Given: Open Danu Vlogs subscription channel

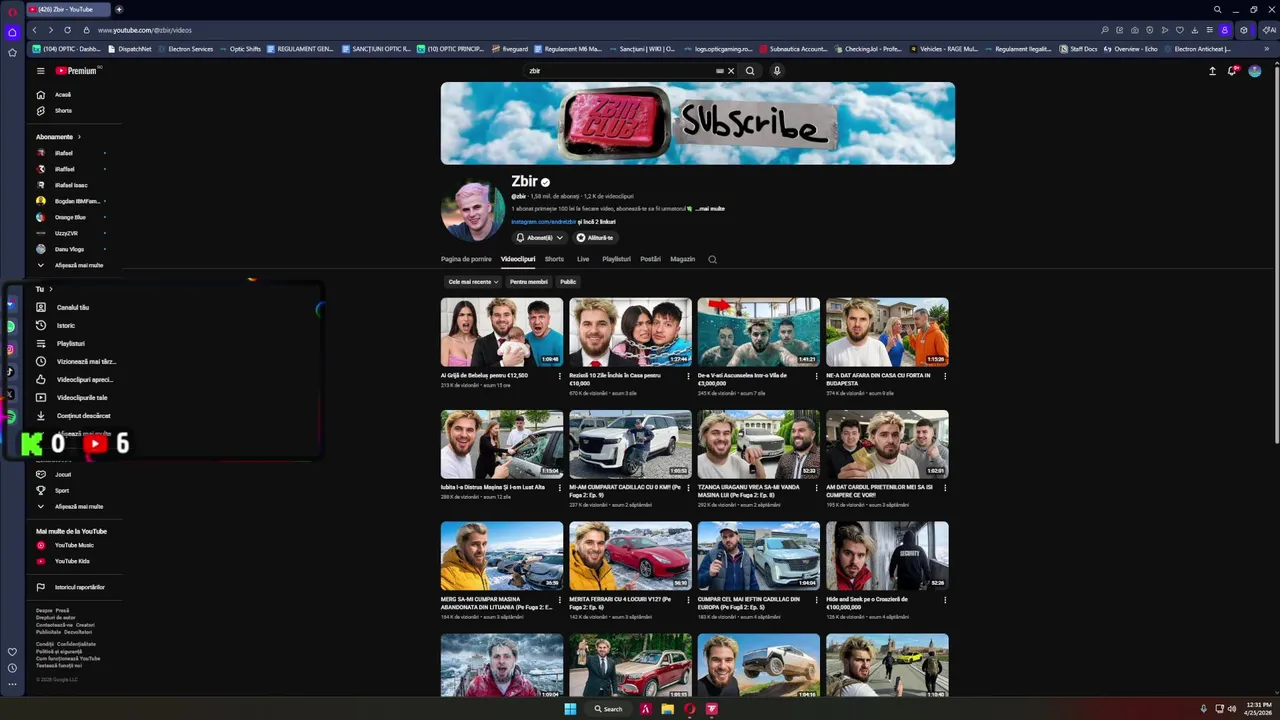Looking at the screenshot, I should pyautogui.click(x=69, y=249).
